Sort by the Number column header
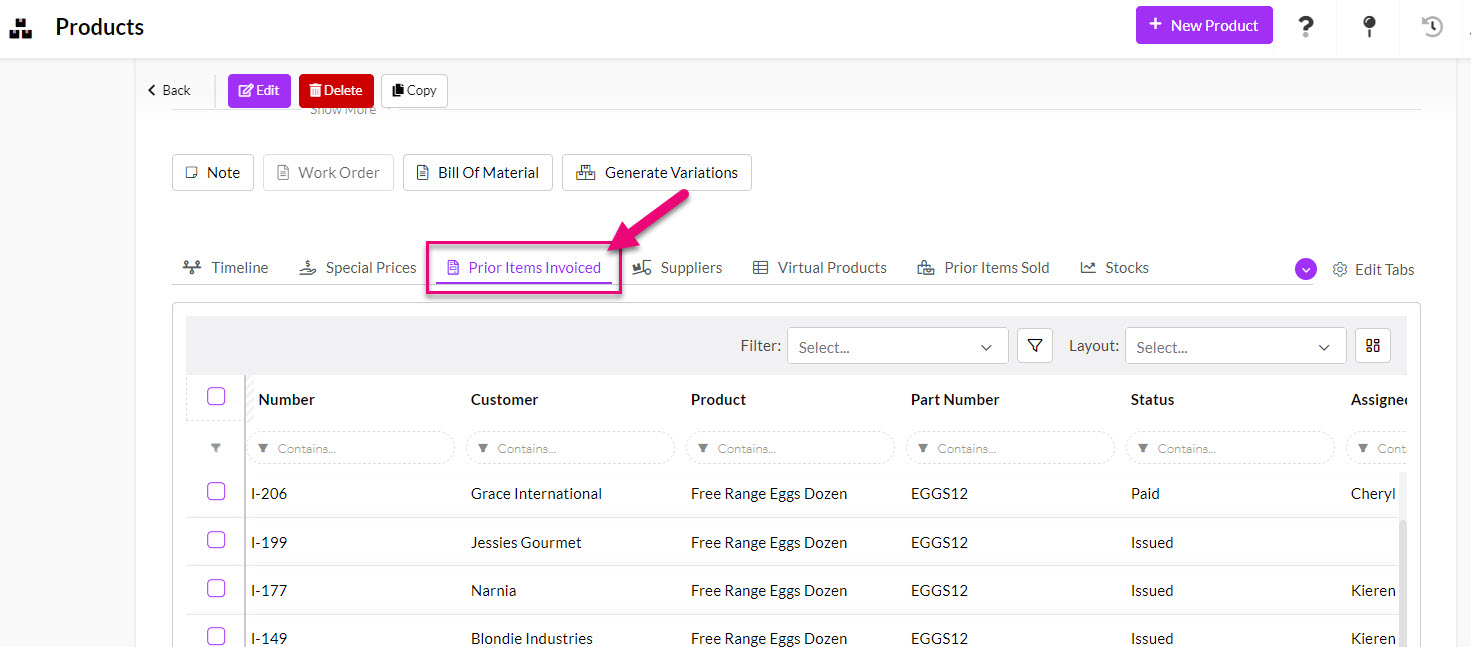This screenshot has height=647, width=1471. [x=287, y=399]
